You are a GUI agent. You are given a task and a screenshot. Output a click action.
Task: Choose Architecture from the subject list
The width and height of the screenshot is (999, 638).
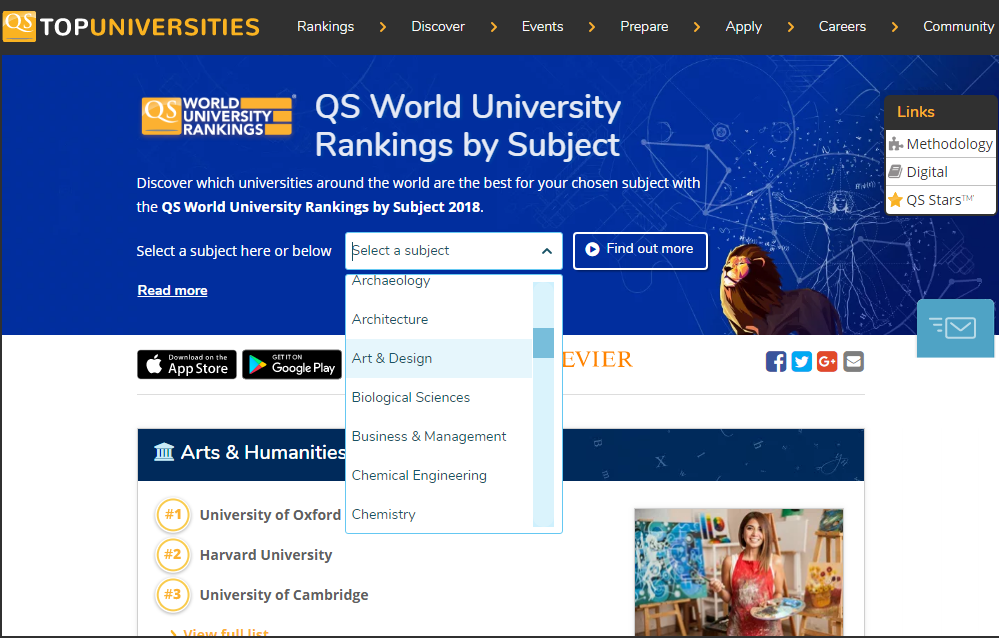pyautogui.click(x=439, y=319)
